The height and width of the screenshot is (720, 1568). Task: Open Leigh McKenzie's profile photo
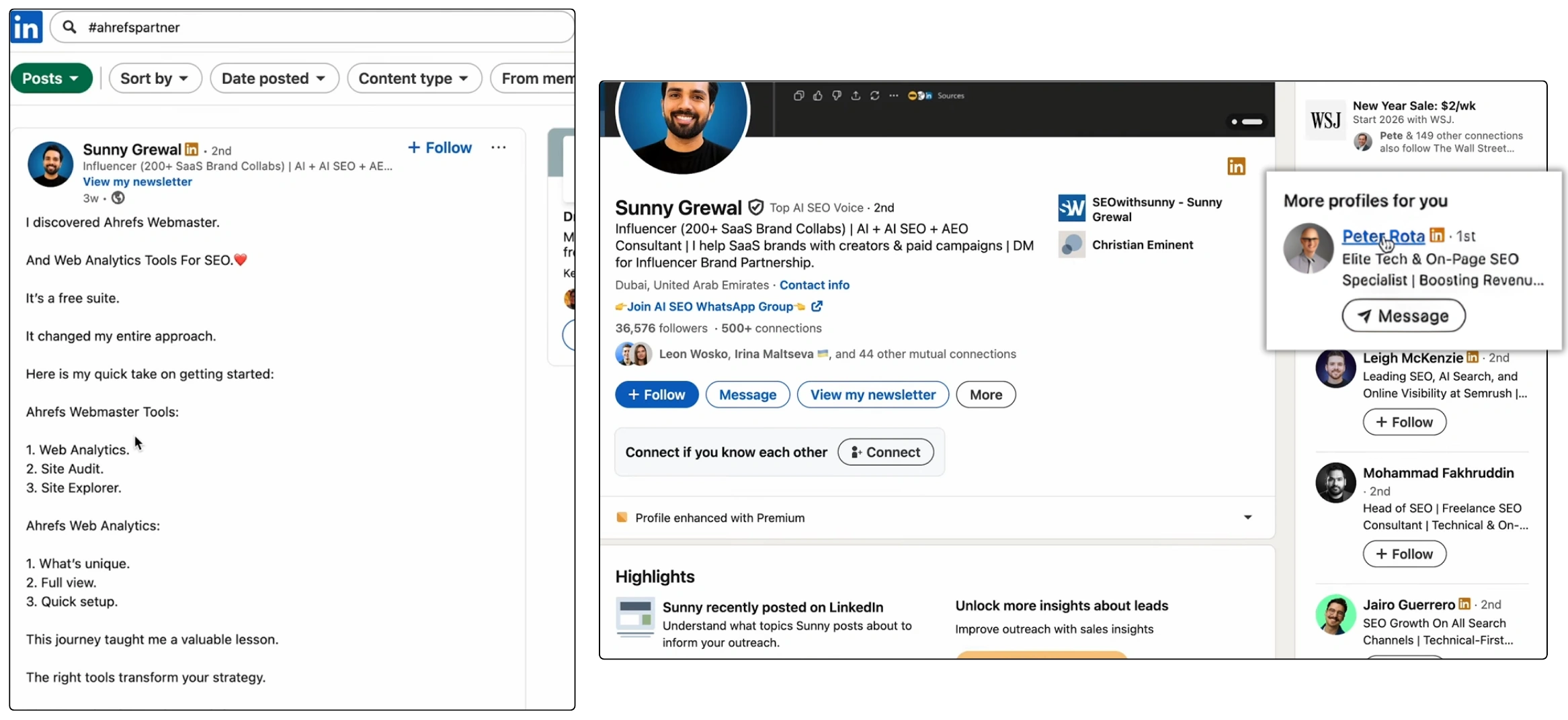1335,368
